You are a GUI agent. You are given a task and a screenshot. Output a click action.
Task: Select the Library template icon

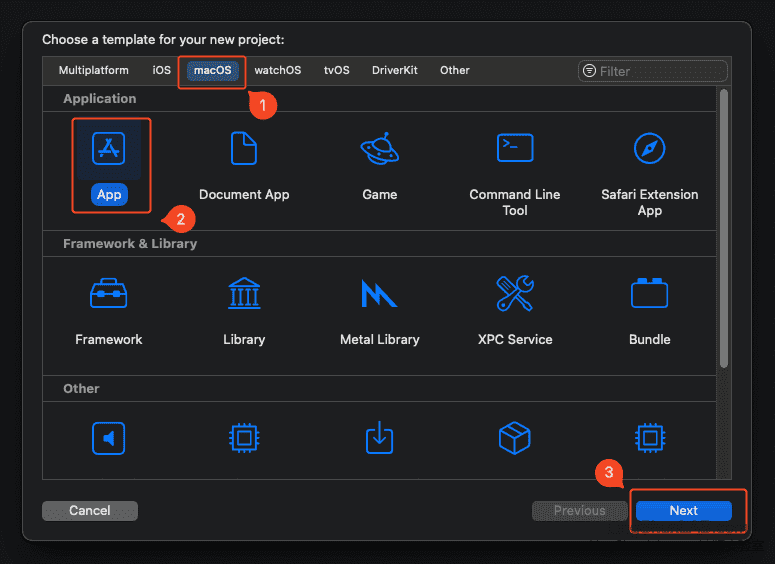click(244, 295)
